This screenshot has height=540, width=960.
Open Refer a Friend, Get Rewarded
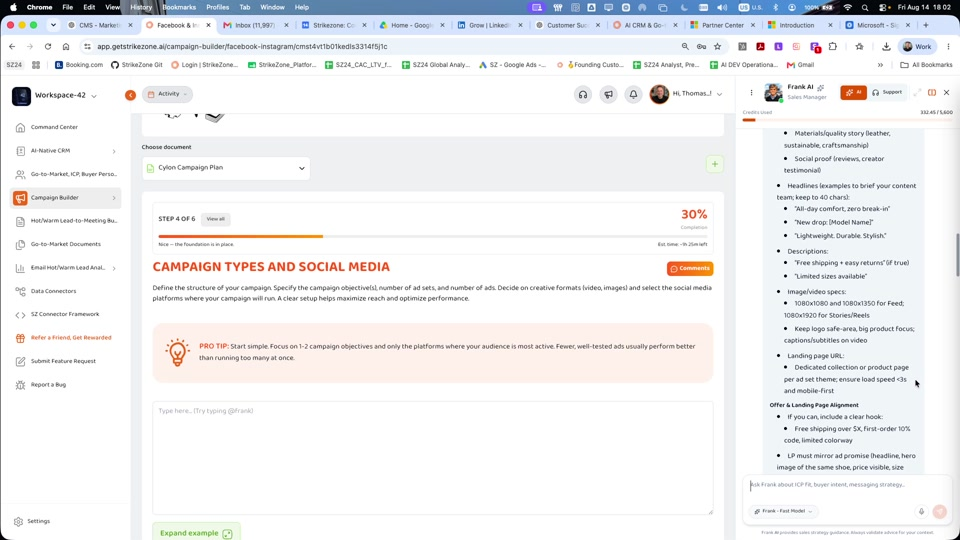pyautogui.click(x=66, y=338)
